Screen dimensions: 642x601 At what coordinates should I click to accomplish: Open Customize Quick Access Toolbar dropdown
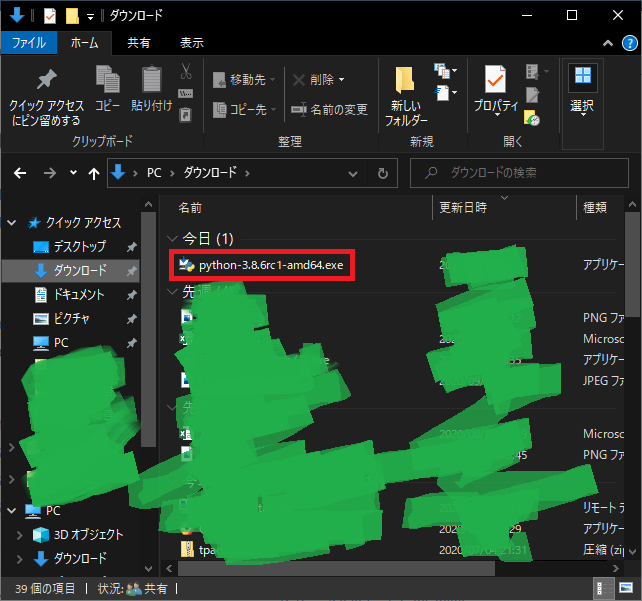click(90, 16)
